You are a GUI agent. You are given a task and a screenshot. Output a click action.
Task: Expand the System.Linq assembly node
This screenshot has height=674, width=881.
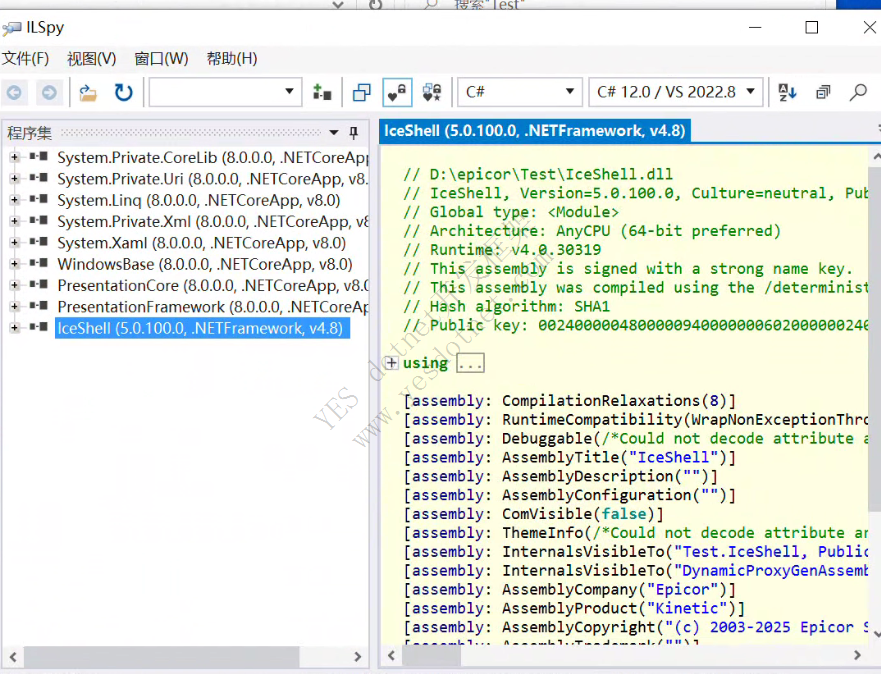click(x=15, y=200)
